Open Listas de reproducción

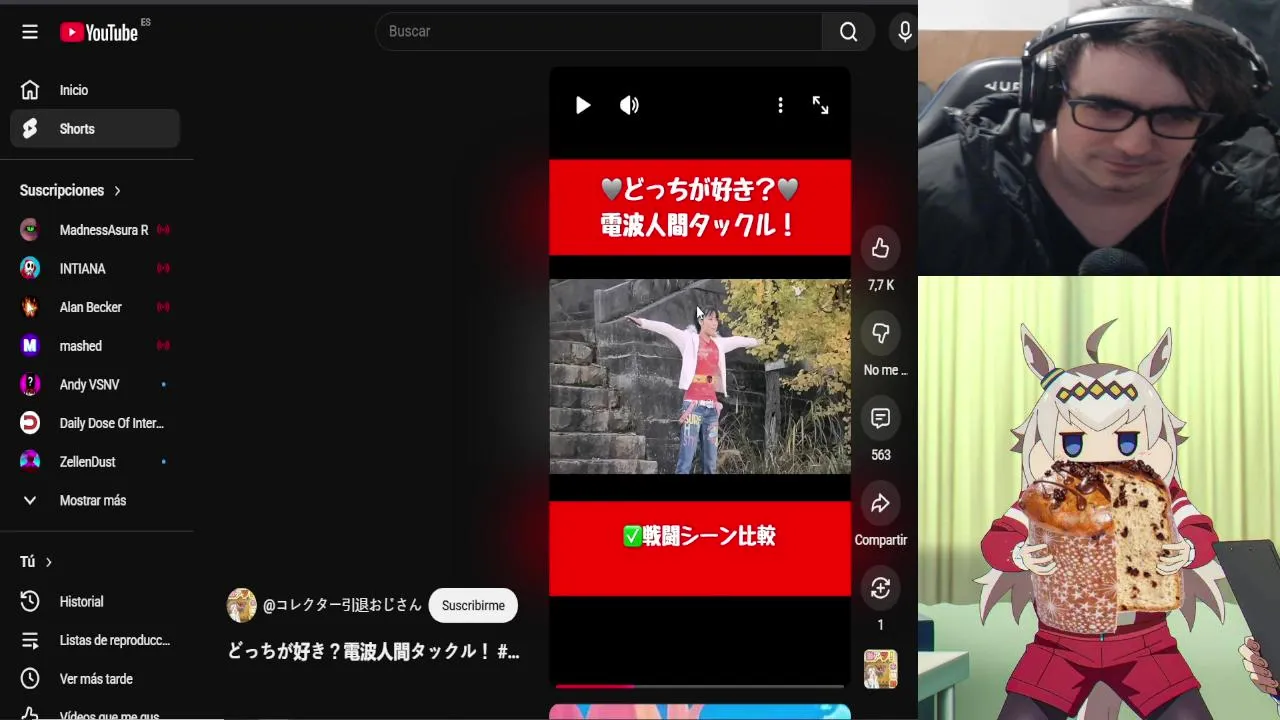coord(95,640)
